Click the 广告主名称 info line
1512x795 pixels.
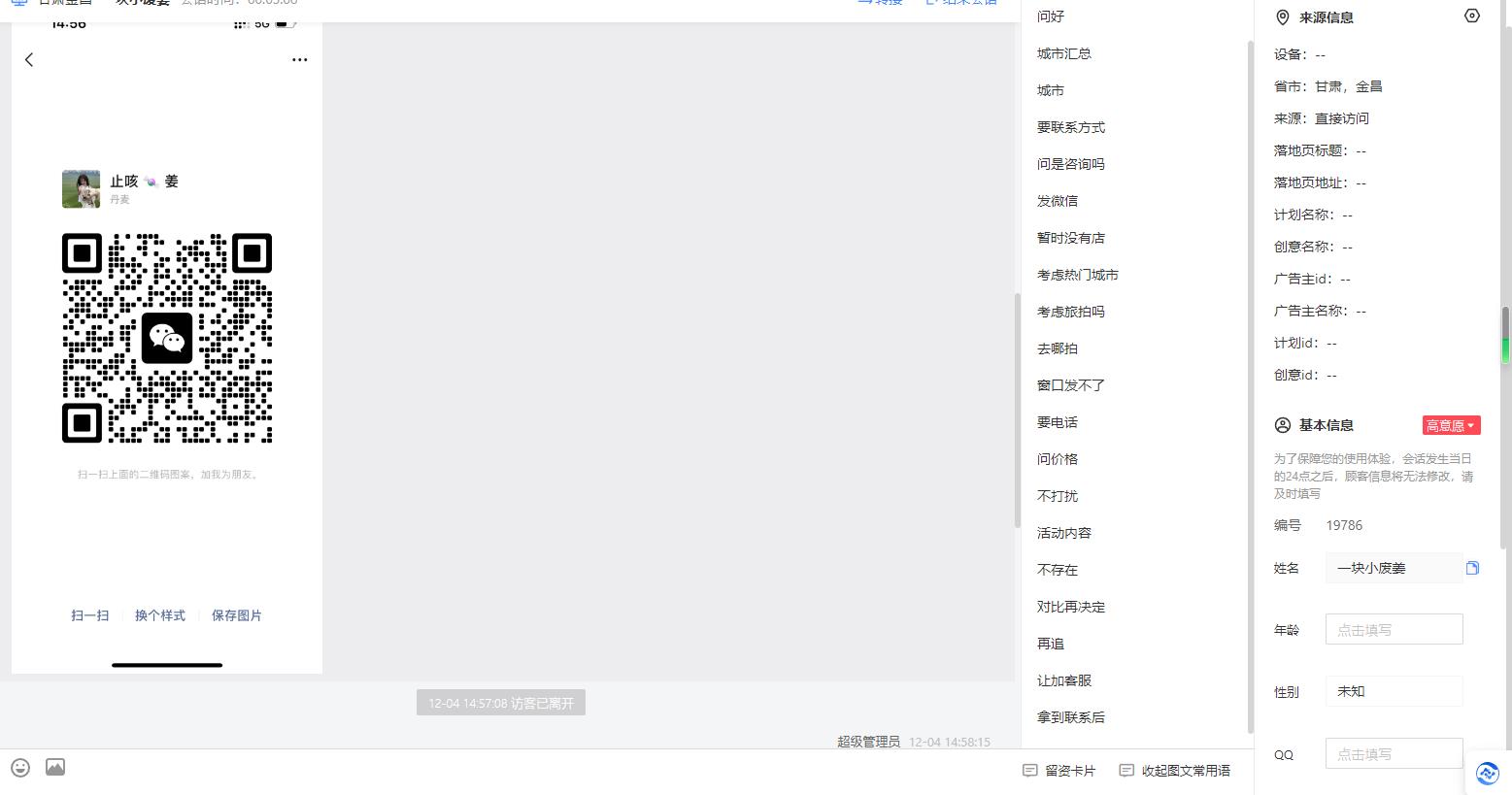(x=1320, y=311)
